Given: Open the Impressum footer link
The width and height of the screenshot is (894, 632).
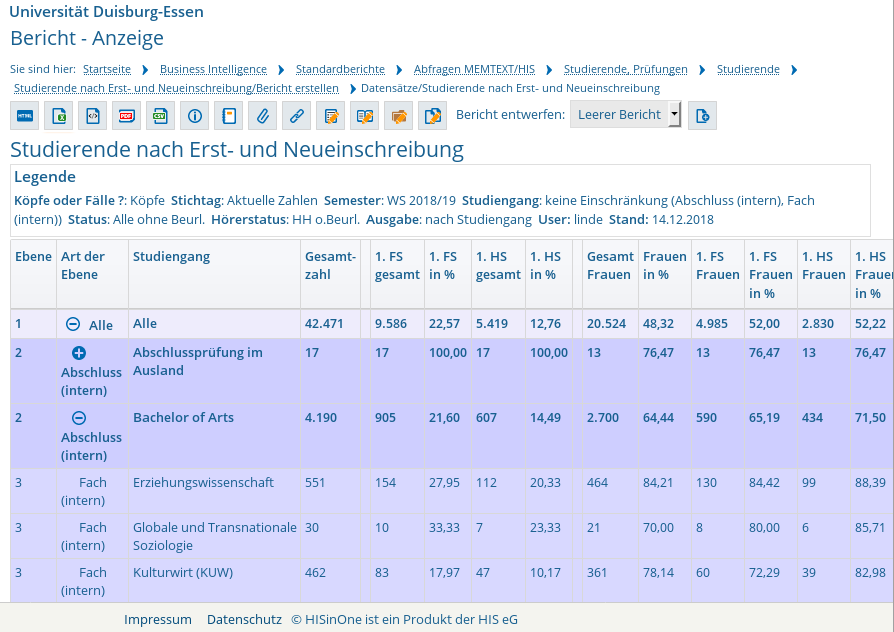Looking at the screenshot, I should point(158,619).
